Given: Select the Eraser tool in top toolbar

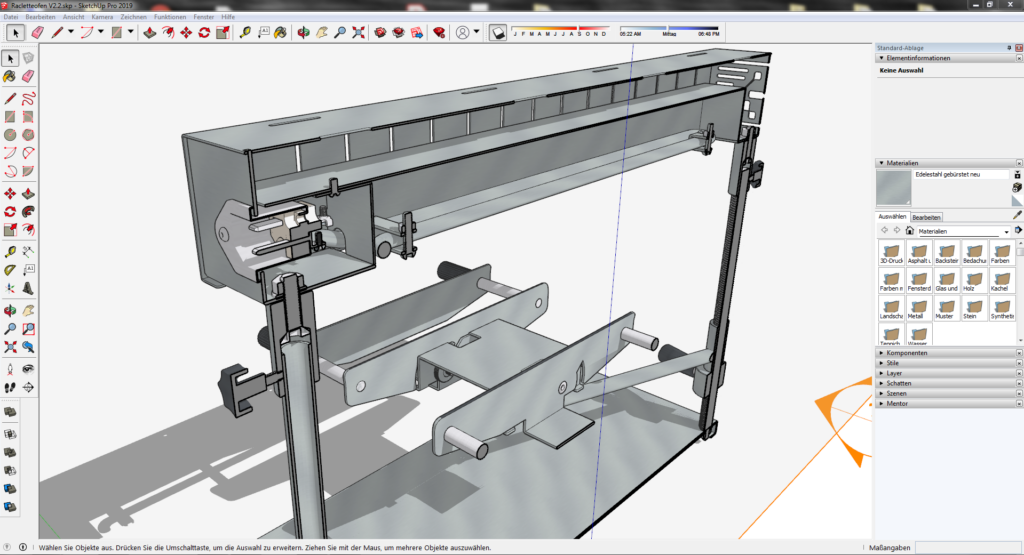Looking at the screenshot, I should coord(38,32).
